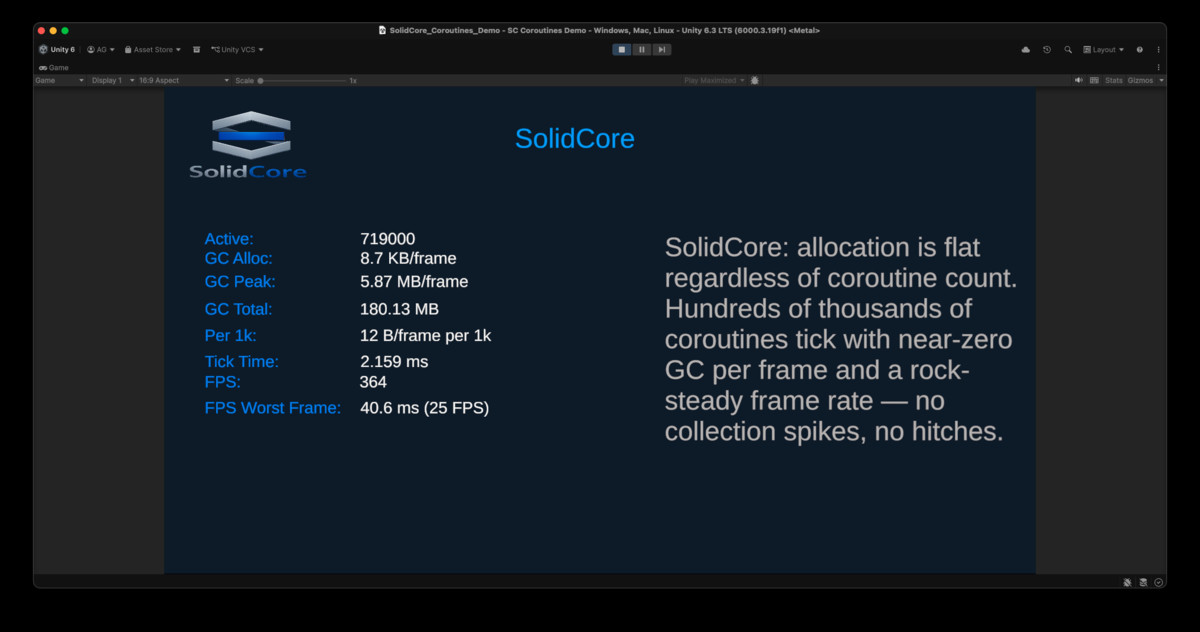Click the cache server stack icon in status bar

pos(1143,582)
